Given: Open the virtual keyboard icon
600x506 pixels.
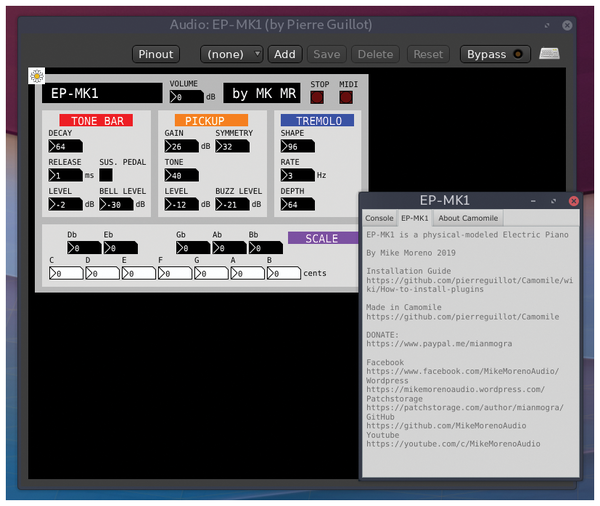Looking at the screenshot, I should point(549,54).
